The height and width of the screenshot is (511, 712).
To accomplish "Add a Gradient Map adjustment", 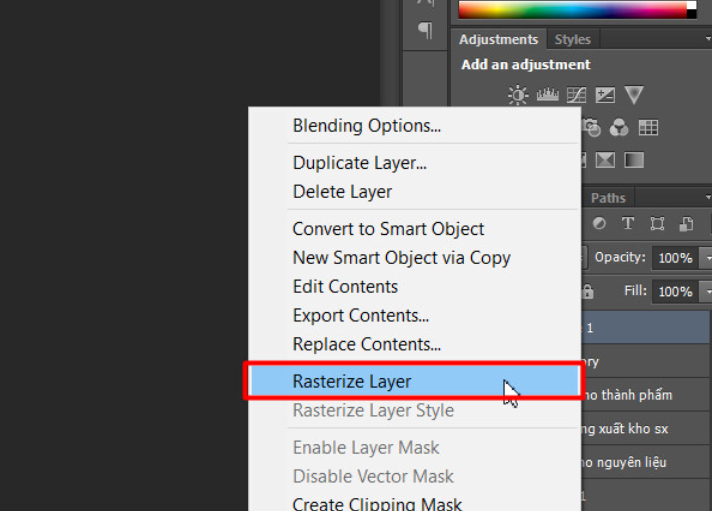I will click(x=634, y=160).
